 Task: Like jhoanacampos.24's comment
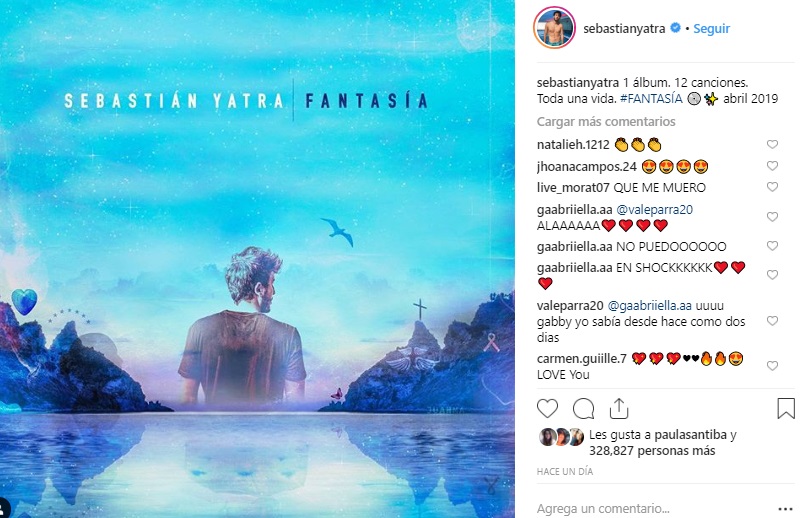coord(772,166)
